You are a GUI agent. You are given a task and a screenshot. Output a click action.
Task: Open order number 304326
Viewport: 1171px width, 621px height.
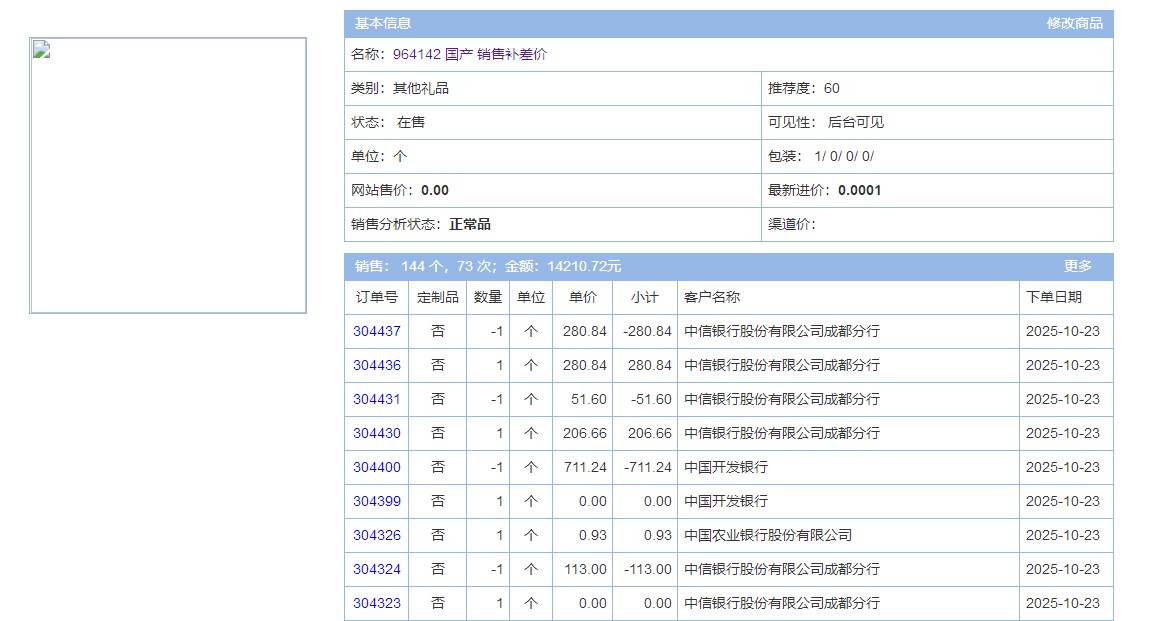coord(376,535)
